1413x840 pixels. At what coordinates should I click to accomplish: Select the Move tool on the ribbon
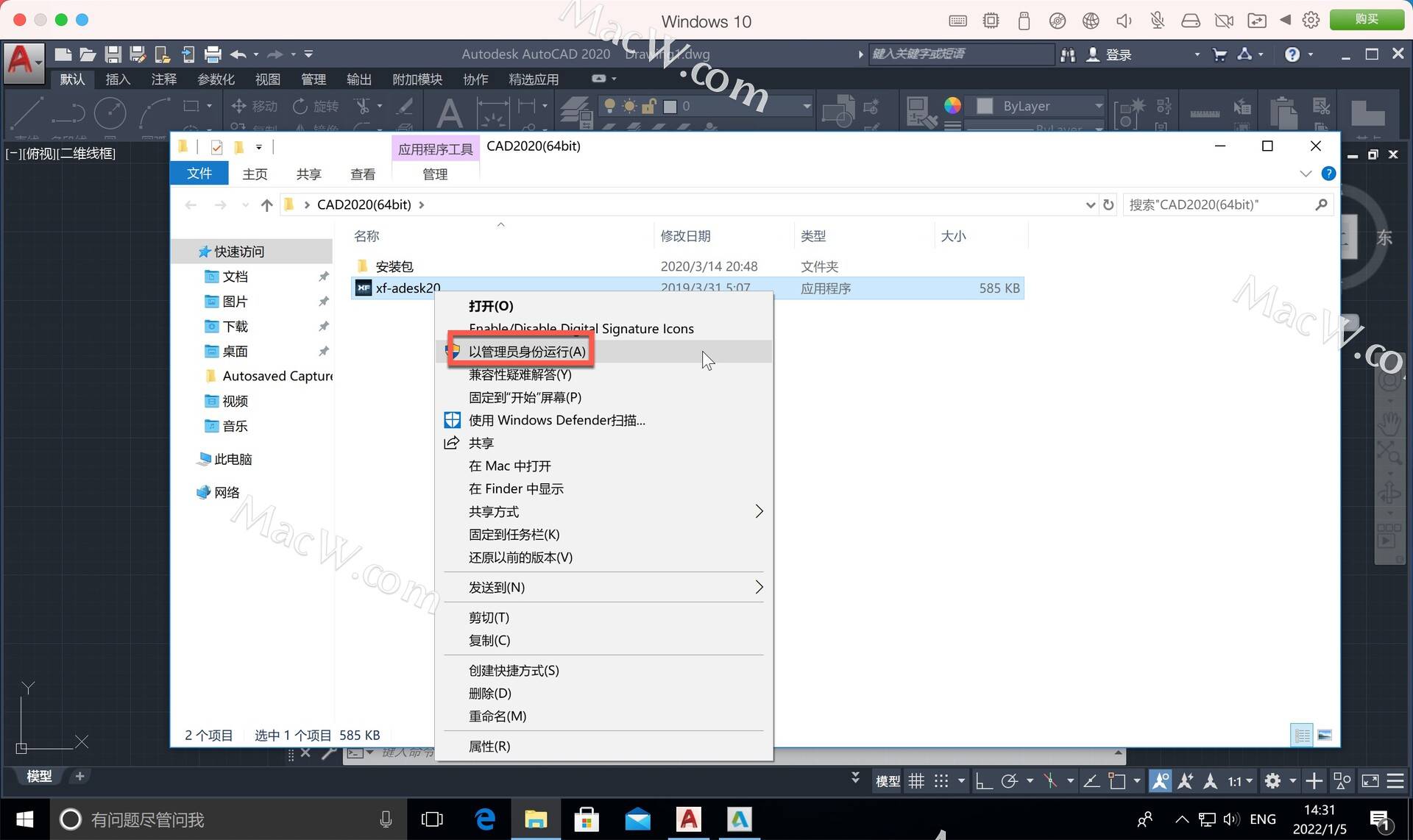(x=254, y=107)
